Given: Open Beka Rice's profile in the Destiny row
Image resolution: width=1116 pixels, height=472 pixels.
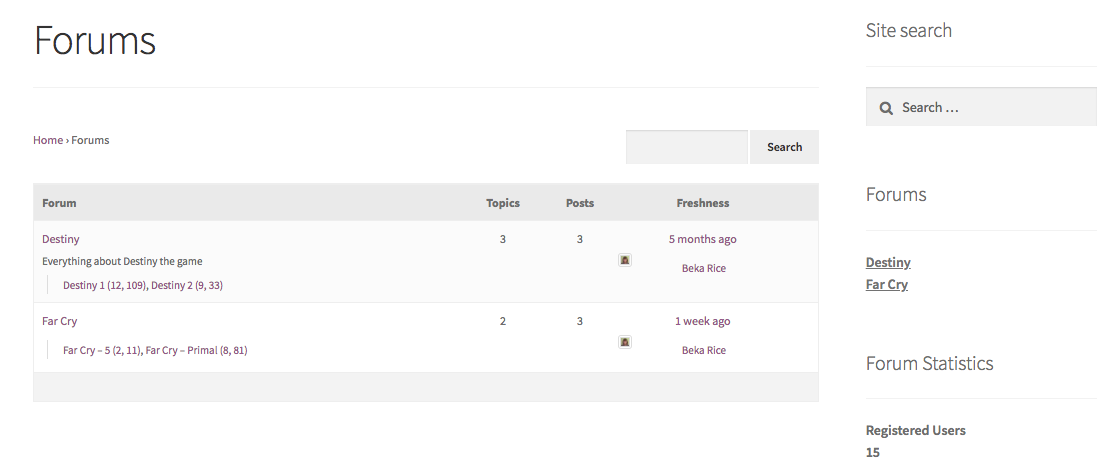Looking at the screenshot, I should [704, 268].
